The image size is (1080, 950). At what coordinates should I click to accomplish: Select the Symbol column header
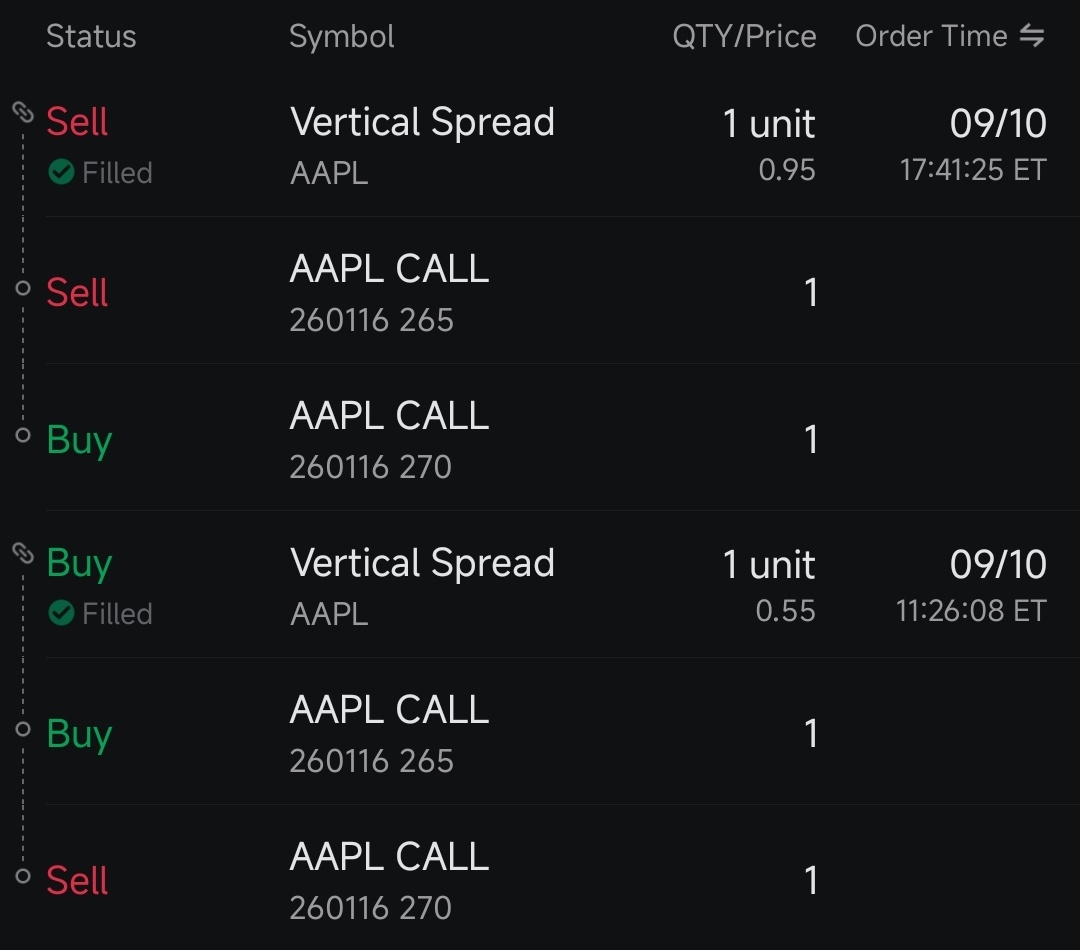(341, 36)
